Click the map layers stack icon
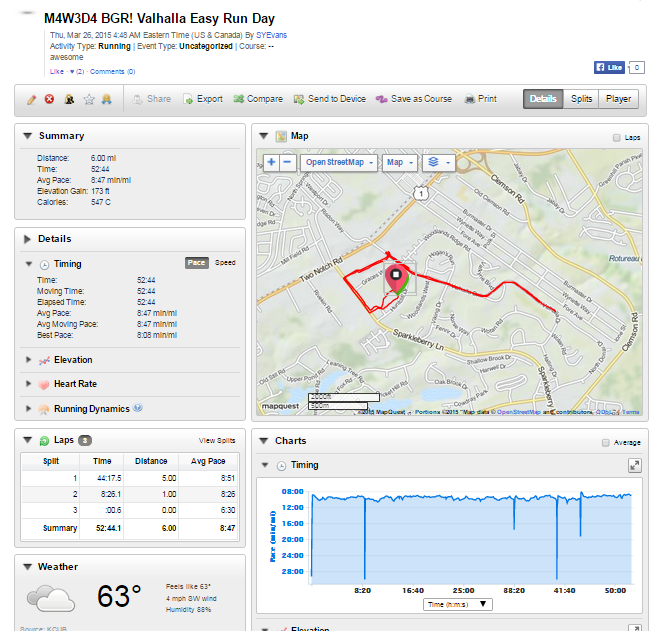The image size is (652, 631). (437, 162)
